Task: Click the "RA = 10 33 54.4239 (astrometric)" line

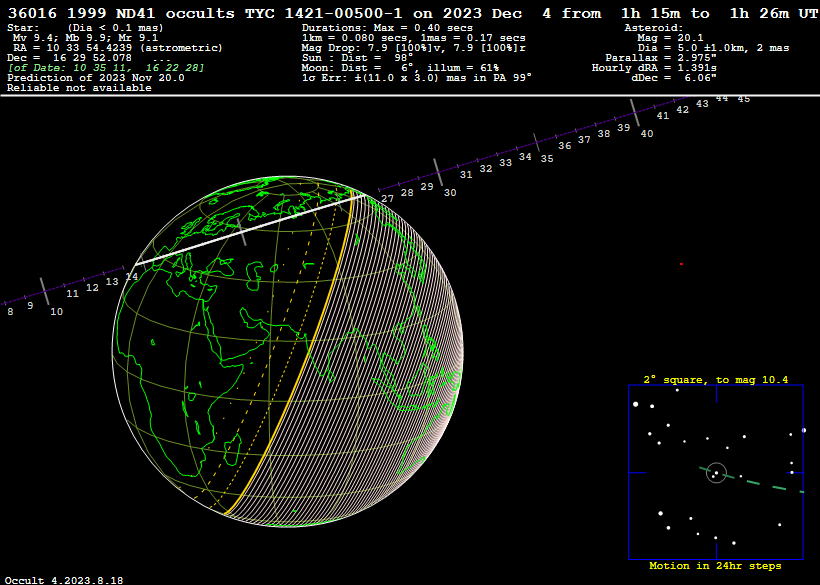Action: (x=118, y=48)
